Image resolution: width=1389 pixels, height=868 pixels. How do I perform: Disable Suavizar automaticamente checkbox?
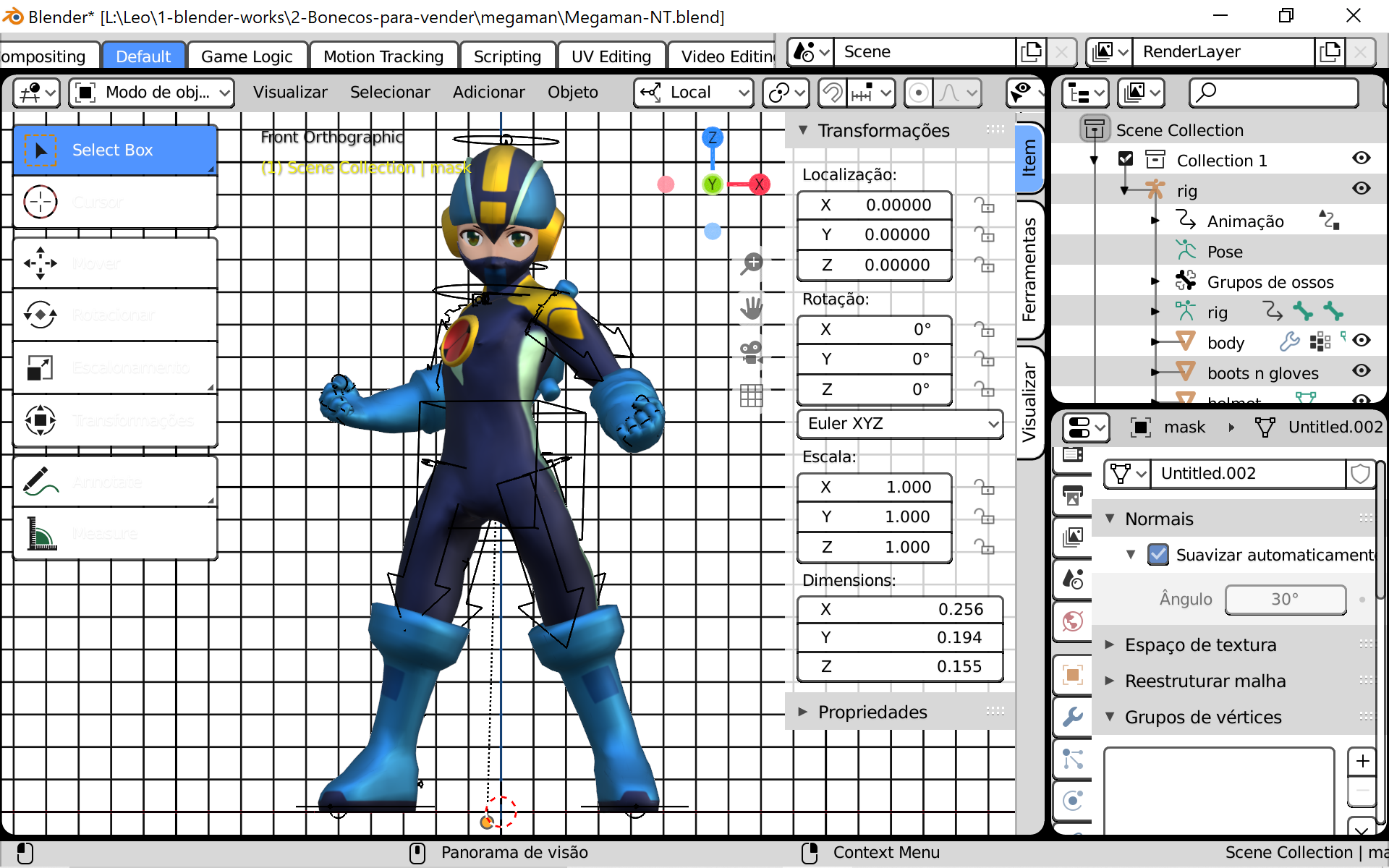pyautogui.click(x=1158, y=555)
